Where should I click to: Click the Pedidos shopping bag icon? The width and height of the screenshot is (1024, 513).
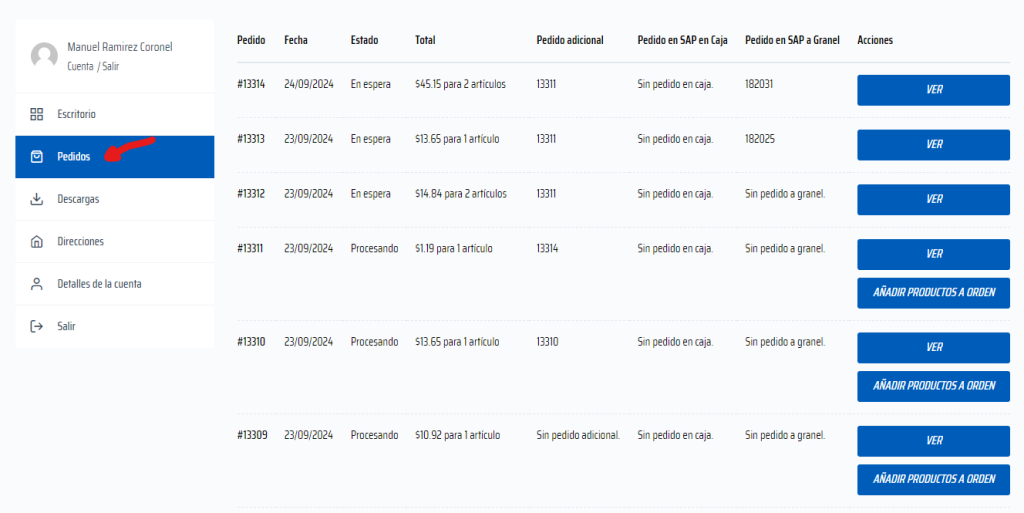(x=37, y=157)
